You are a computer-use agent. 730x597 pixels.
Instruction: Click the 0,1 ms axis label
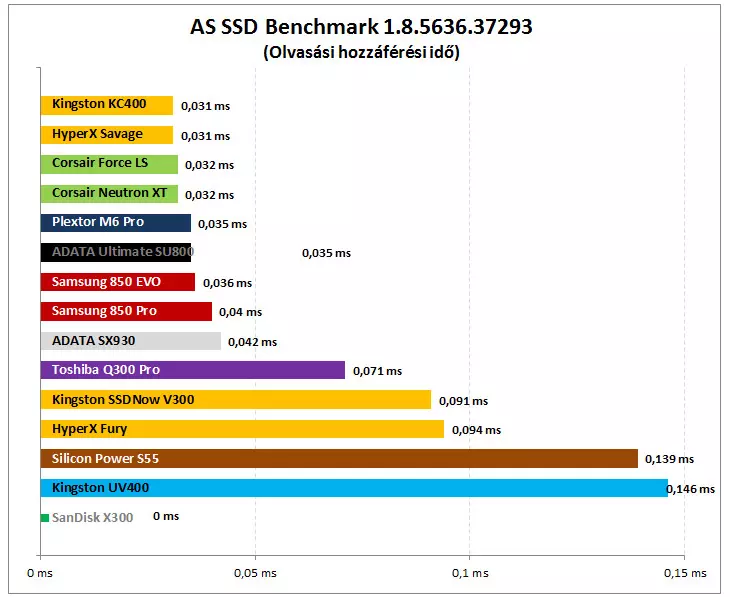coord(470,573)
